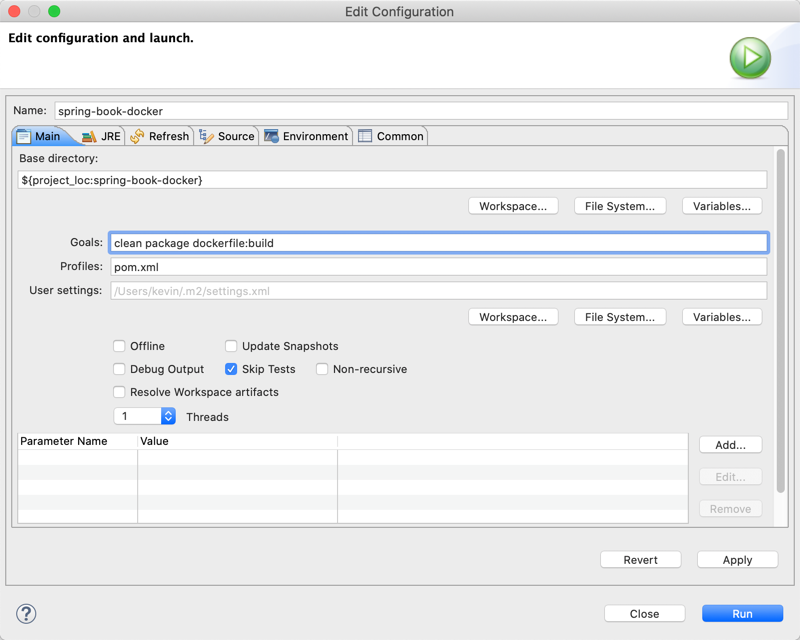Click the Refresh tab icon
800x640 pixels.
(x=138, y=136)
